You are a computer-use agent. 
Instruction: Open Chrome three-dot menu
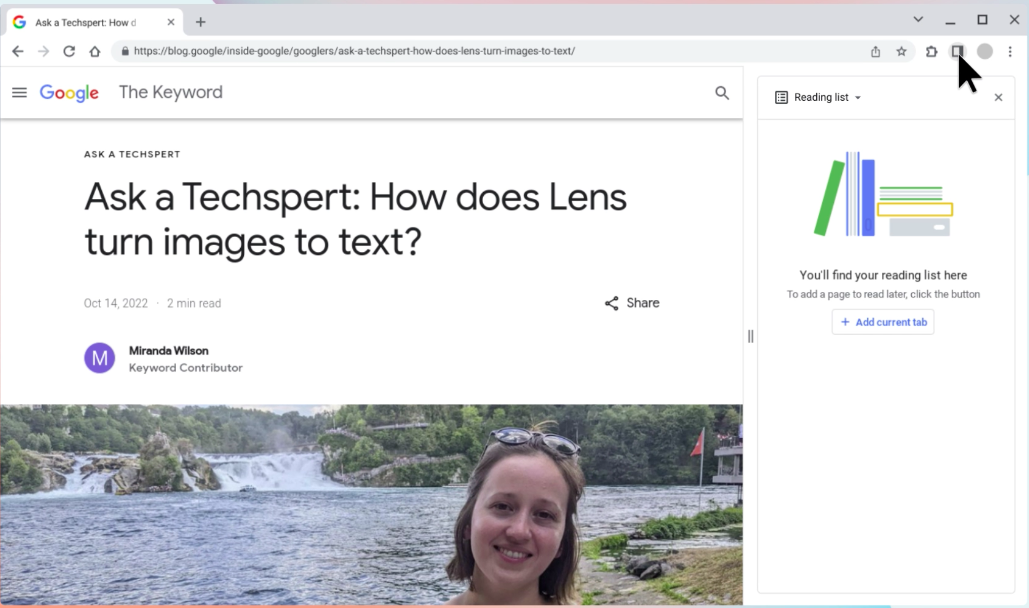(x=1010, y=51)
